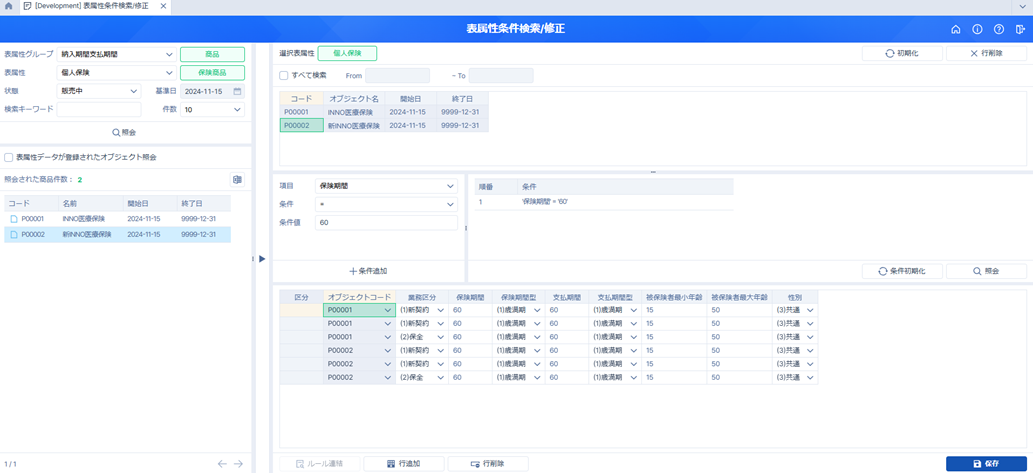Click the コード column header in upper grid

pos(302,98)
